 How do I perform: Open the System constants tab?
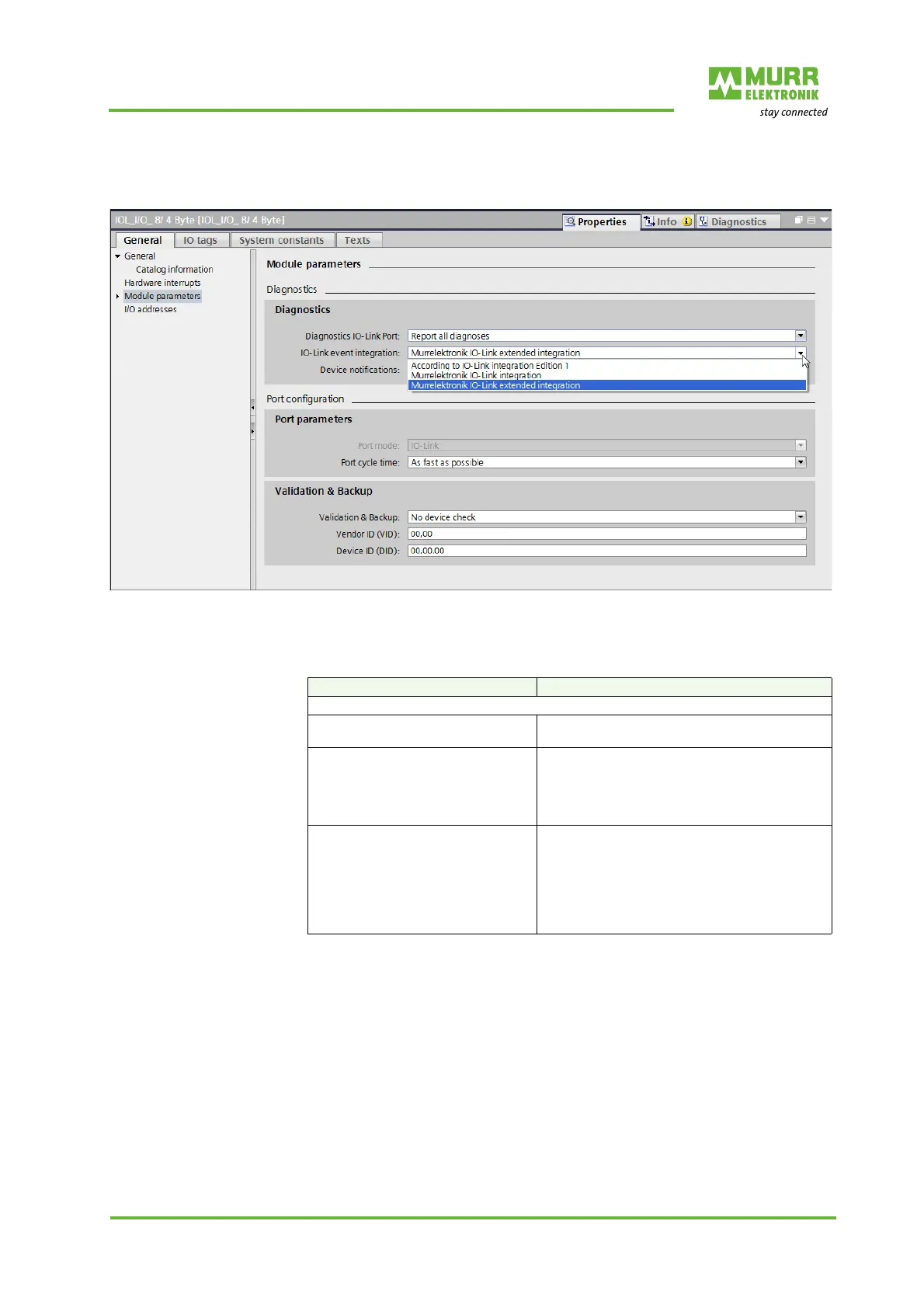[281, 241]
